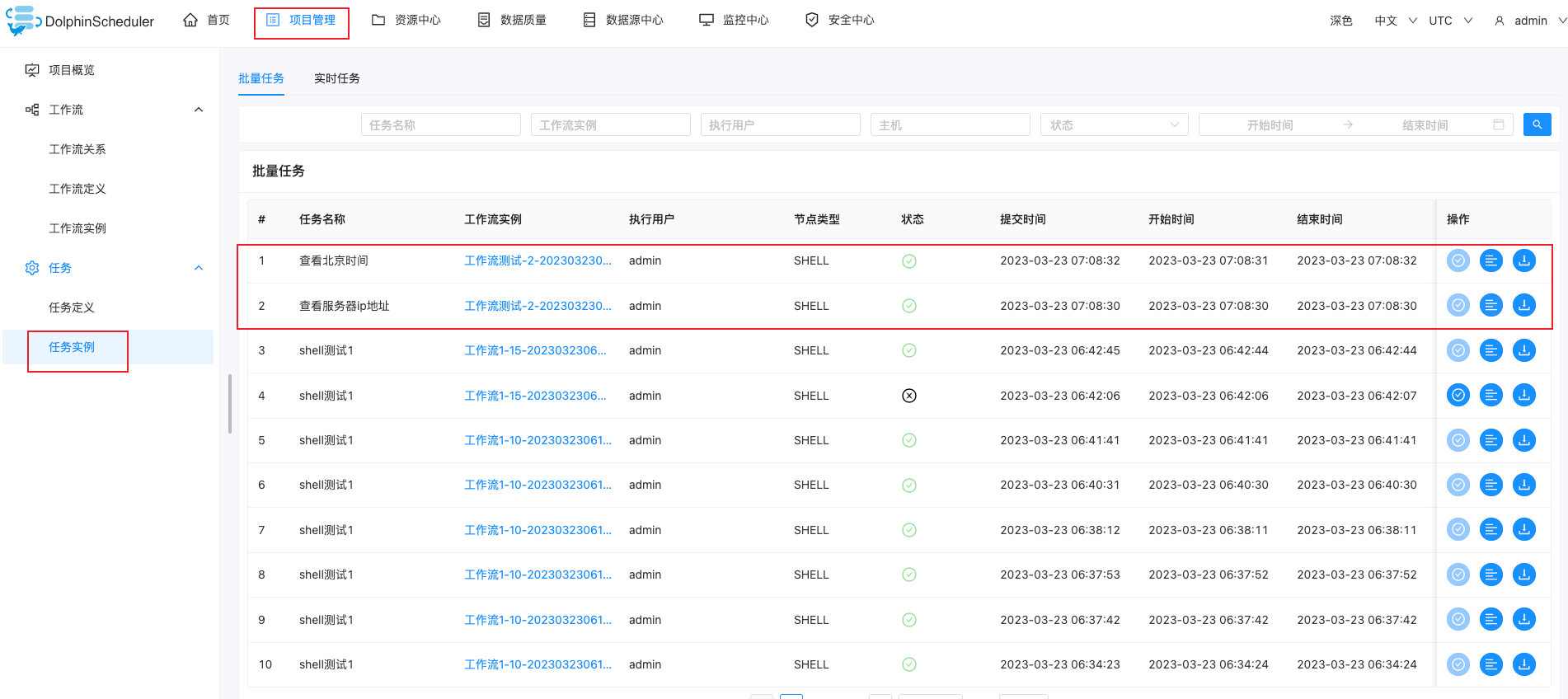Download log for row 8 task
The width and height of the screenshot is (1568, 699).
click(x=1524, y=575)
